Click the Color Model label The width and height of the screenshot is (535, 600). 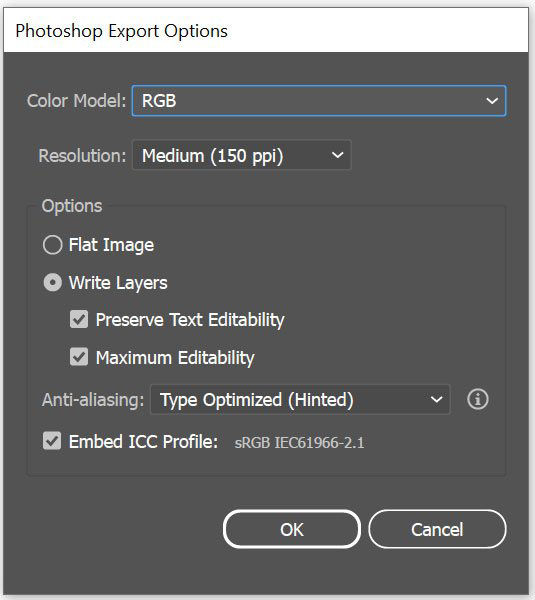(76, 101)
